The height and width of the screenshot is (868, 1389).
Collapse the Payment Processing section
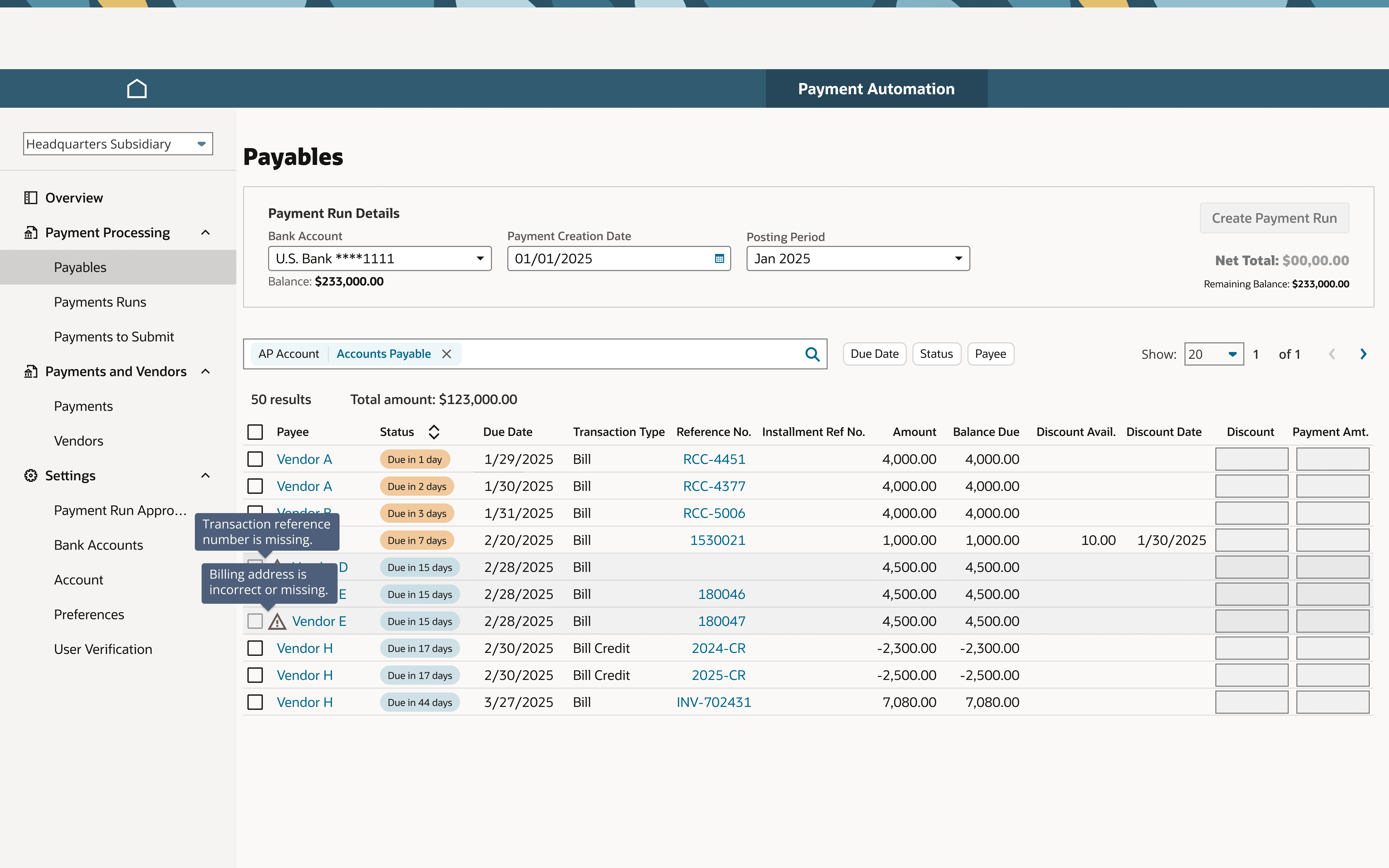(205, 232)
